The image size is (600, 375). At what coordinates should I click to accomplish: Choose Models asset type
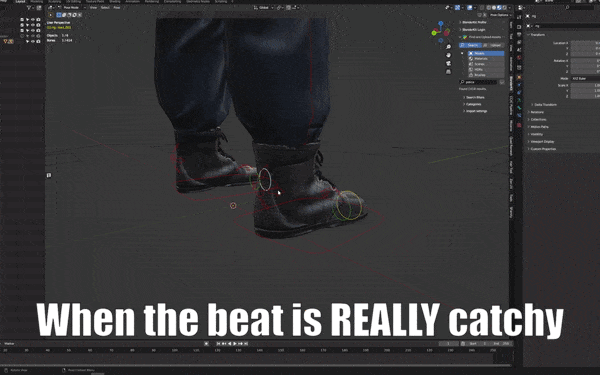pos(486,53)
